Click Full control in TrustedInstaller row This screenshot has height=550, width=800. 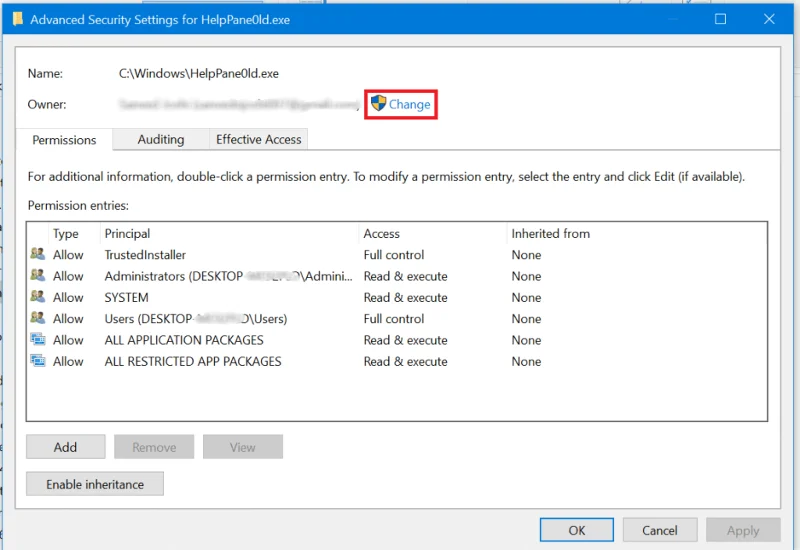(x=393, y=255)
